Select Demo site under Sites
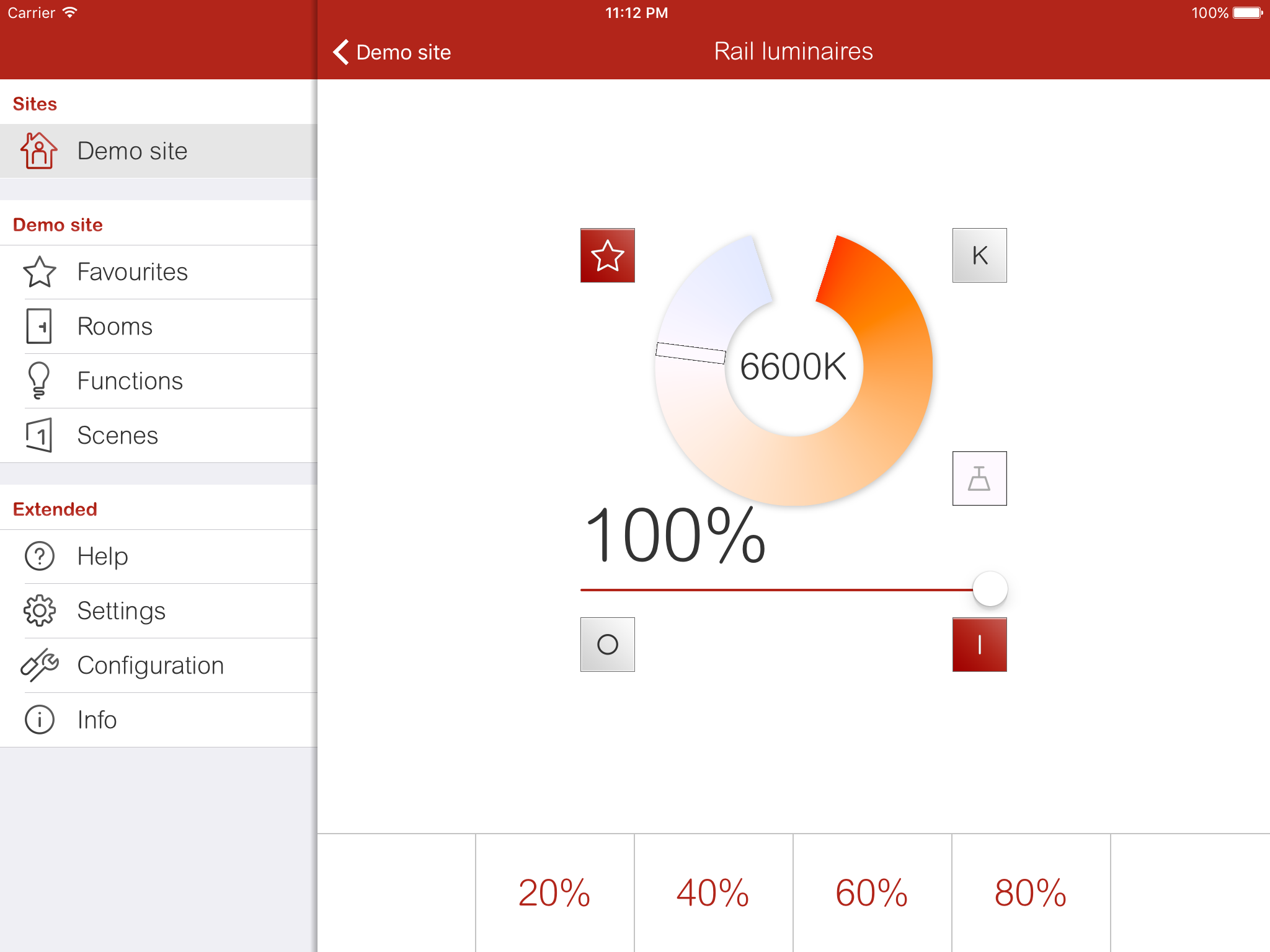 [132, 151]
